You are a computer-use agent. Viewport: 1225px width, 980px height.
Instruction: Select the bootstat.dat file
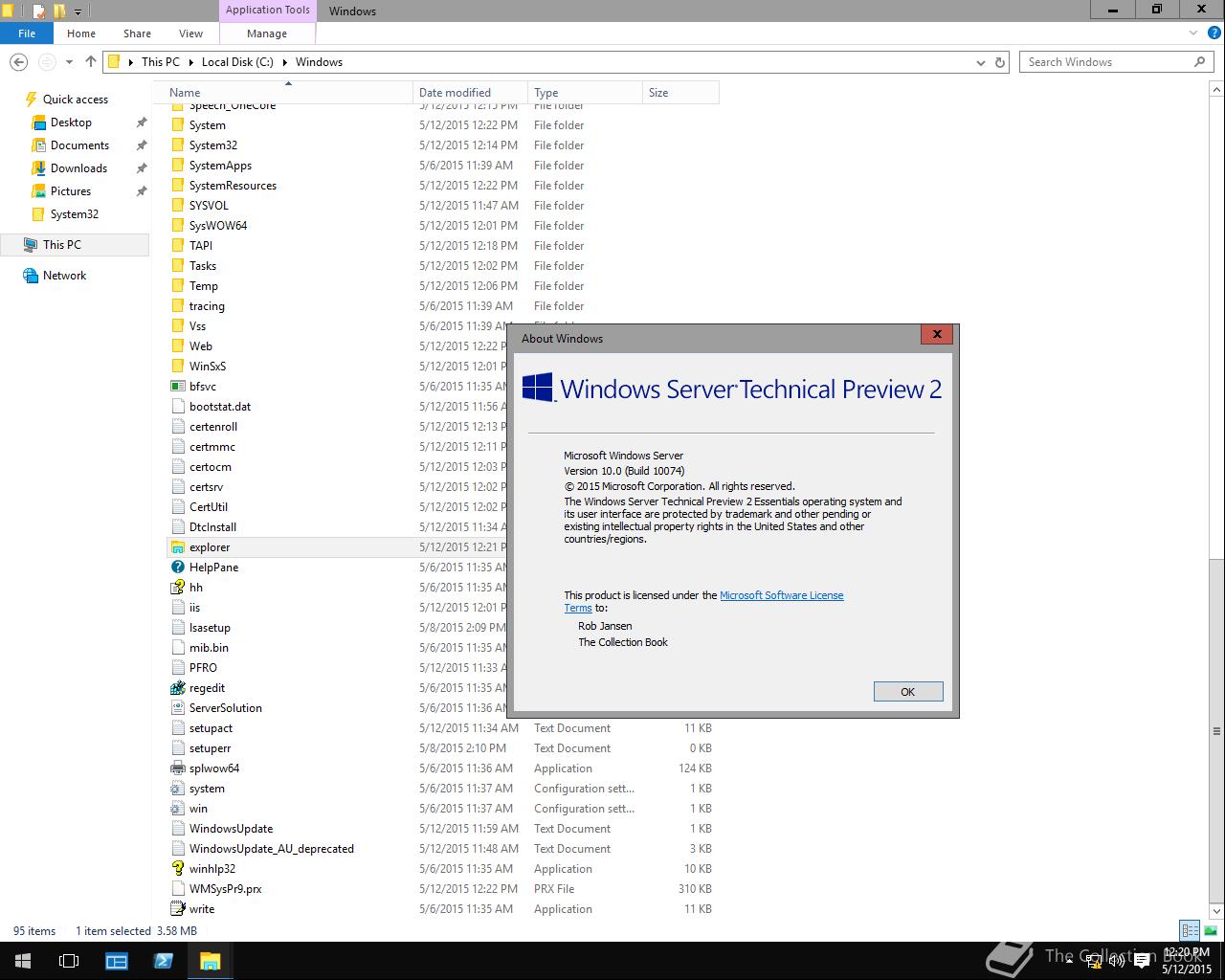(220, 407)
